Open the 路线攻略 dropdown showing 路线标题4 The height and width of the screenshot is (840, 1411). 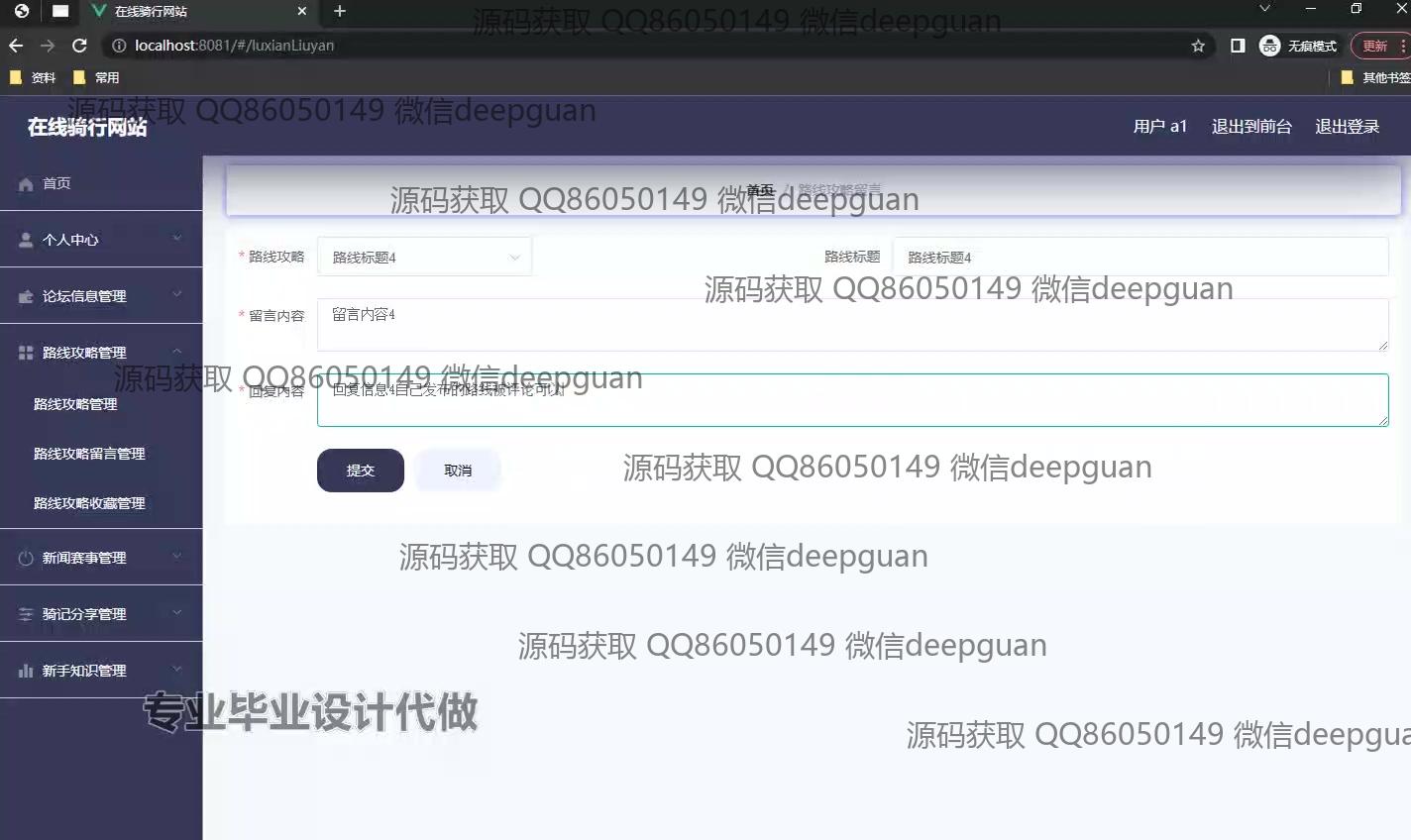(424, 257)
